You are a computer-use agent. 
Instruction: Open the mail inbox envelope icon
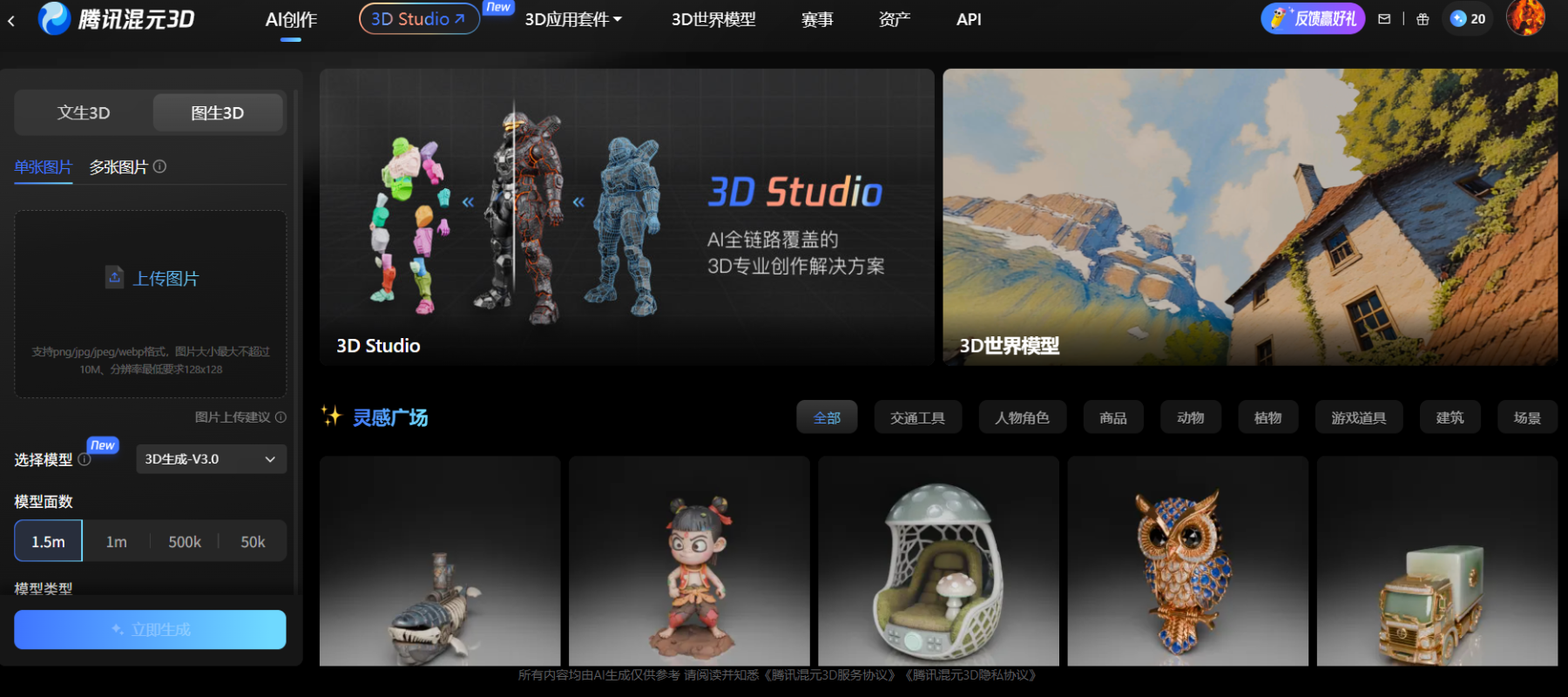tap(1384, 19)
